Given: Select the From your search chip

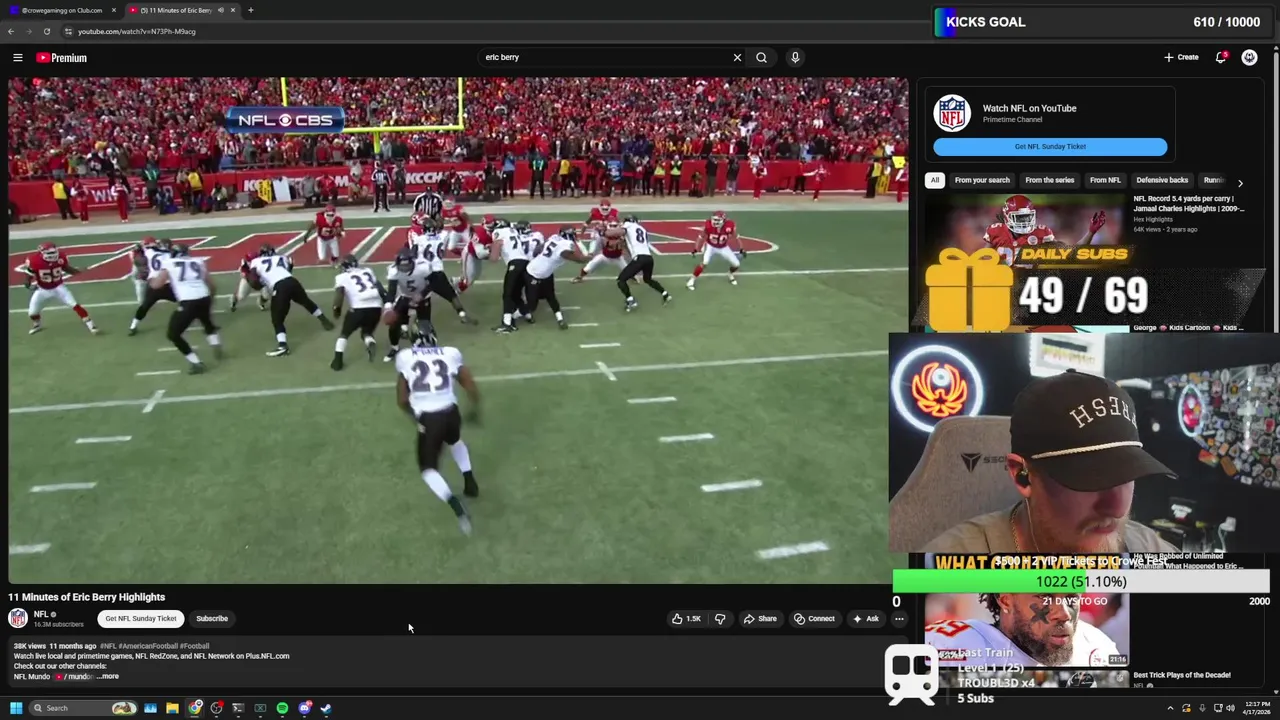Looking at the screenshot, I should point(982,180).
